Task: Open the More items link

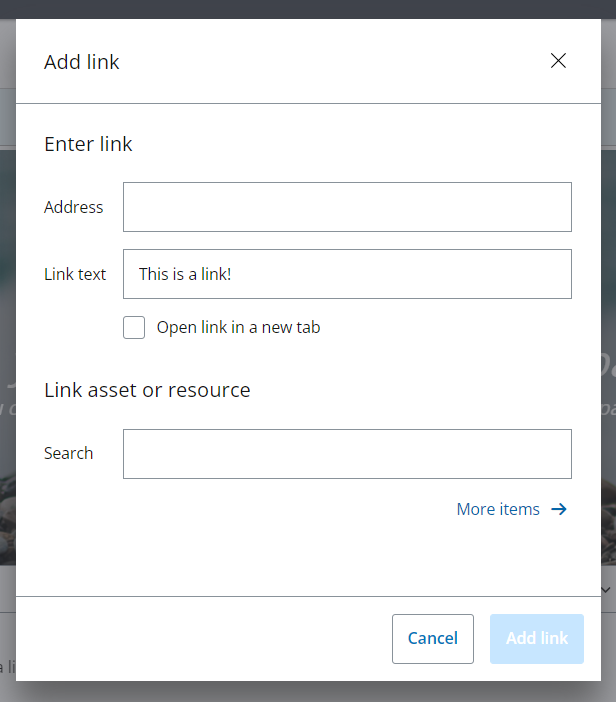Action: (x=498, y=509)
